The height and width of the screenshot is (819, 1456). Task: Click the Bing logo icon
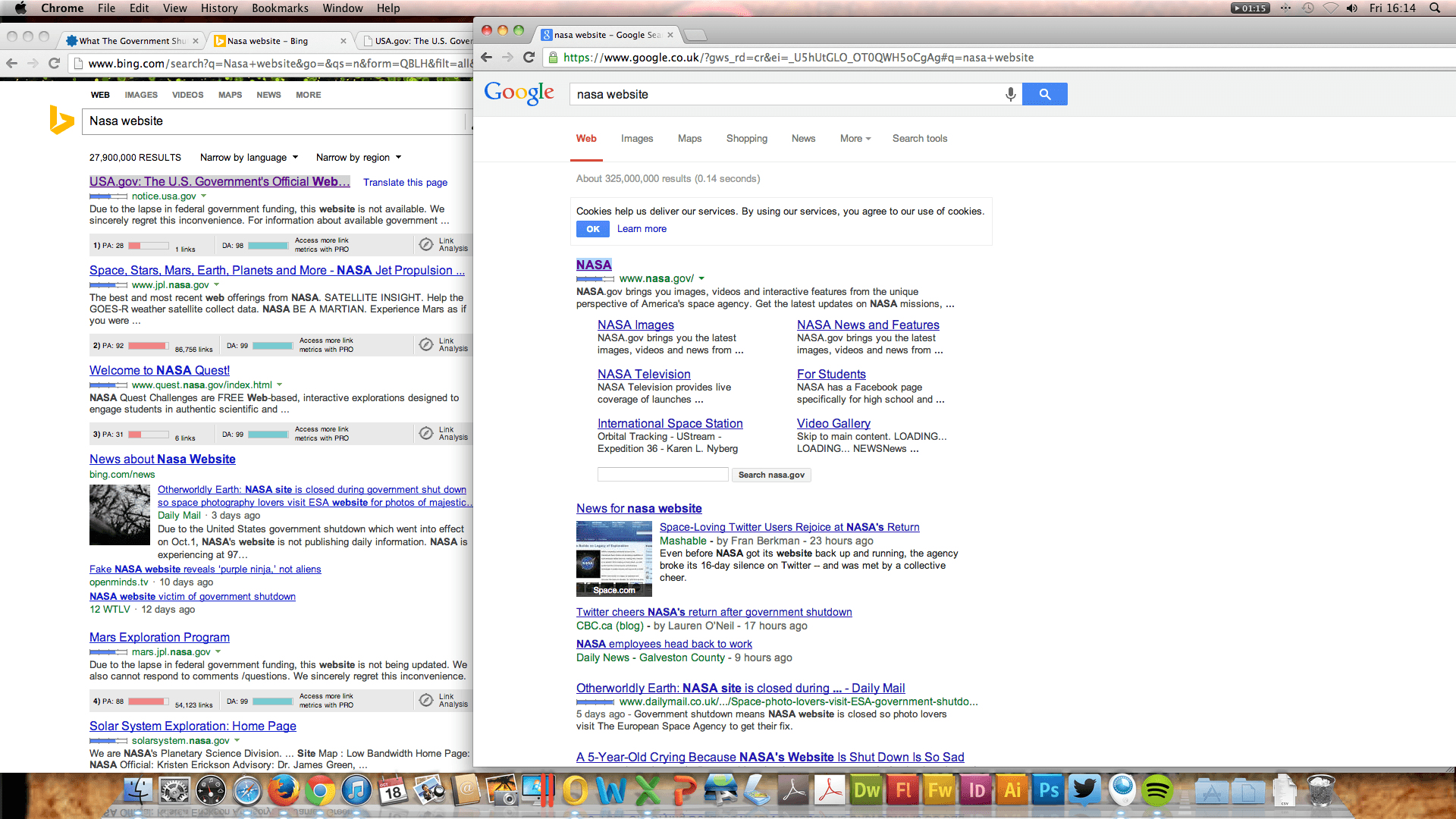[x=61, y=121]
